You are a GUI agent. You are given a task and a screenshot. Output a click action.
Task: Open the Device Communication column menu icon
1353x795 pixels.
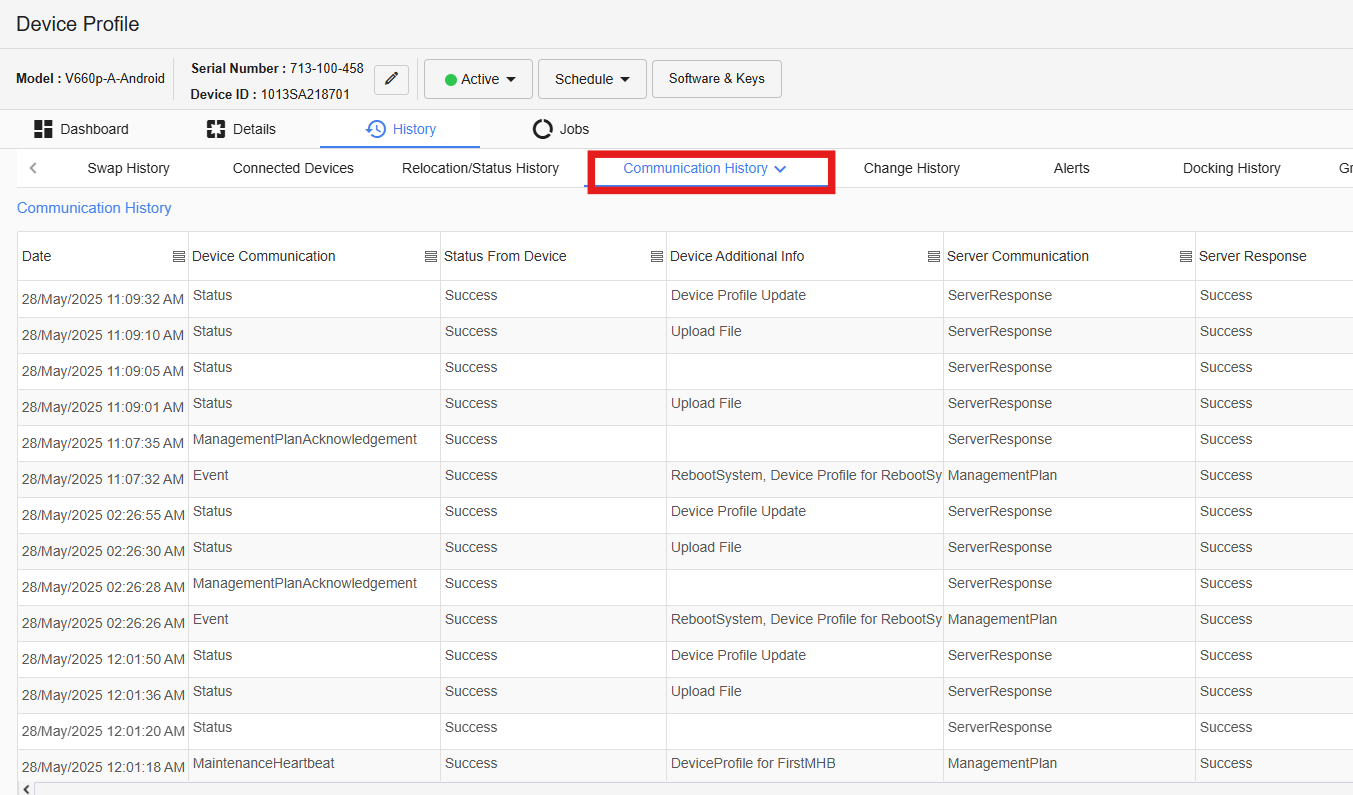click(x=431, y=257)
